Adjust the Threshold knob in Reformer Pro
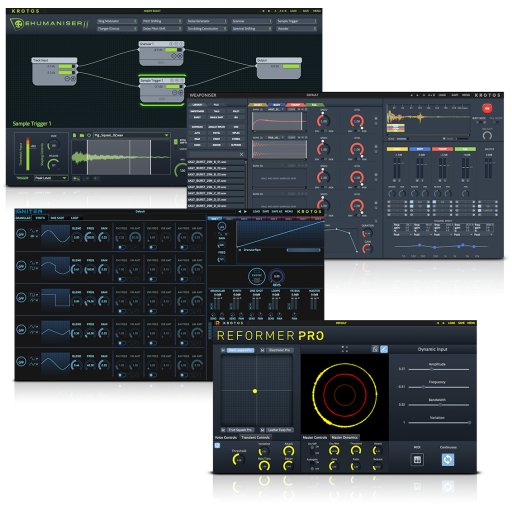The height and width of the screenshot is (512, 512). coord(238,460)
